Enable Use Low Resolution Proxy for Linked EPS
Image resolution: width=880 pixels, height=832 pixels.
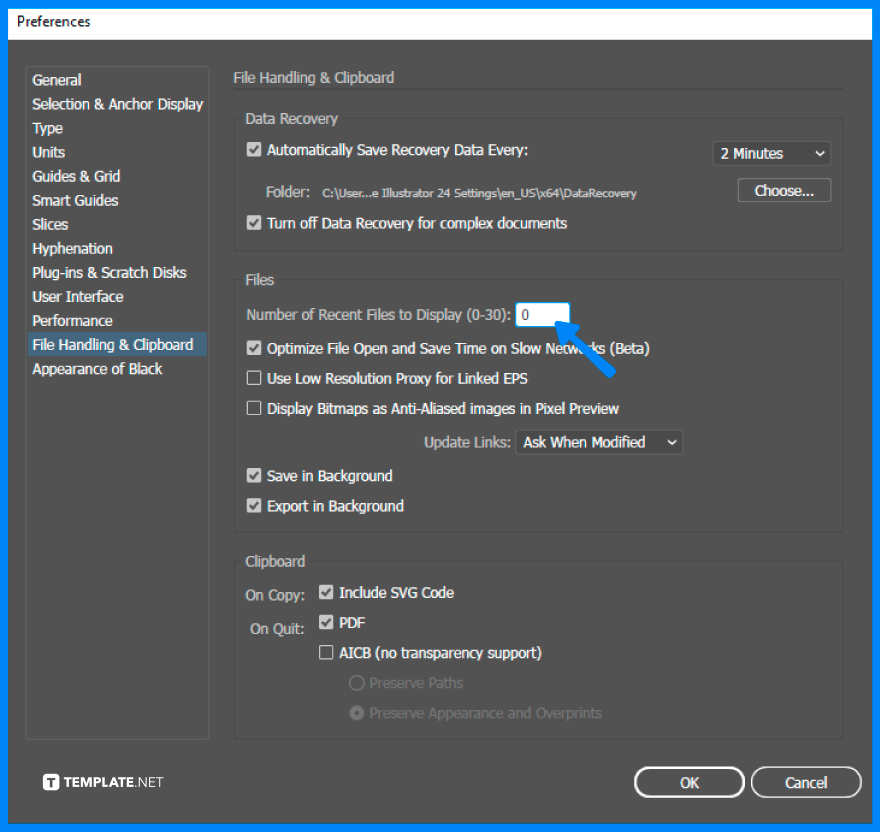[x=253, y=378]
